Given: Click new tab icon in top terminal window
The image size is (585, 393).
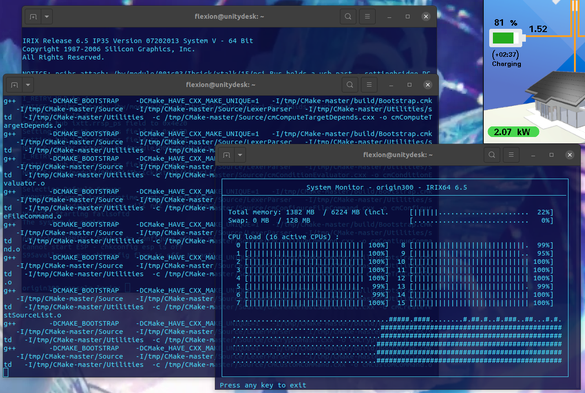Looking at the screenshot, I should [x=33, y=17].
